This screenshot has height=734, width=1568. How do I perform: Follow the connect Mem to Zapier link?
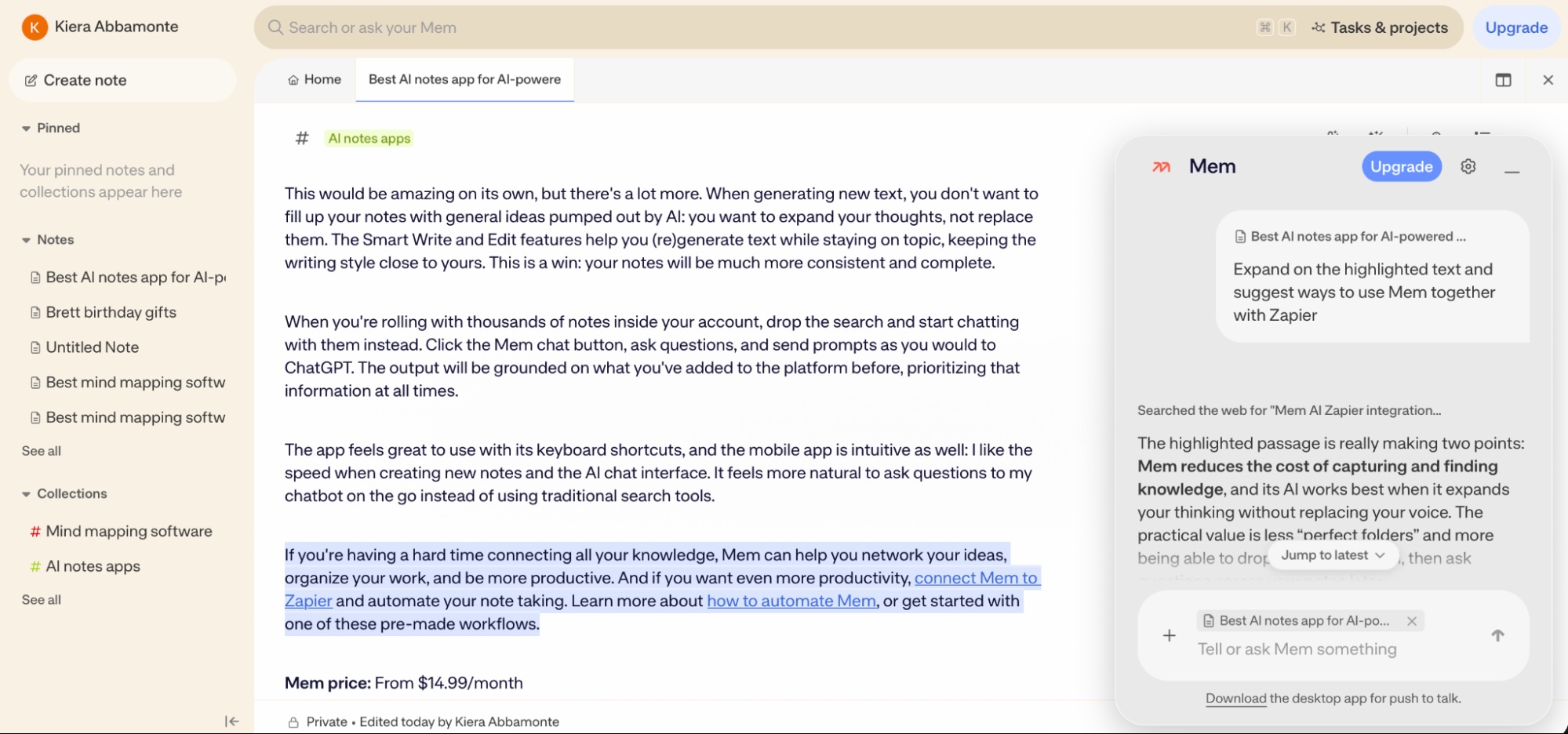click(x=977, y=578)
